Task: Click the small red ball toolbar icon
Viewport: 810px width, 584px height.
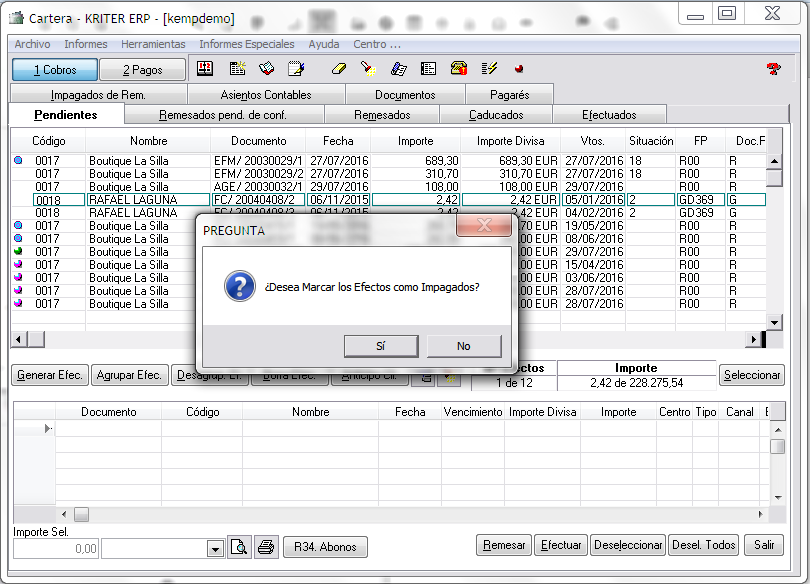Action: click(519, 69)
